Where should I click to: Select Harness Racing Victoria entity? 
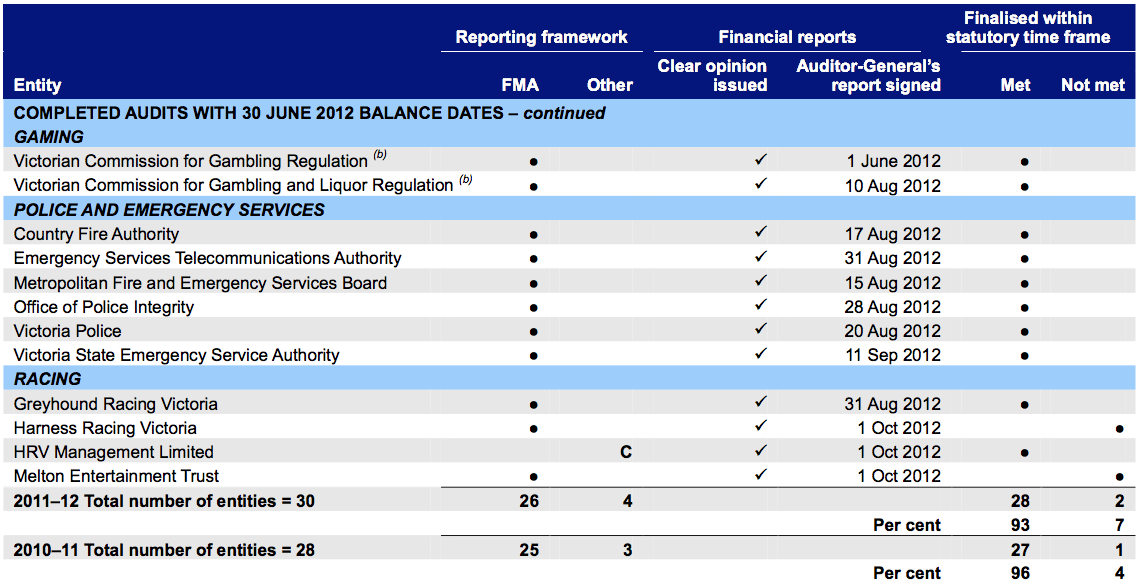105,428
